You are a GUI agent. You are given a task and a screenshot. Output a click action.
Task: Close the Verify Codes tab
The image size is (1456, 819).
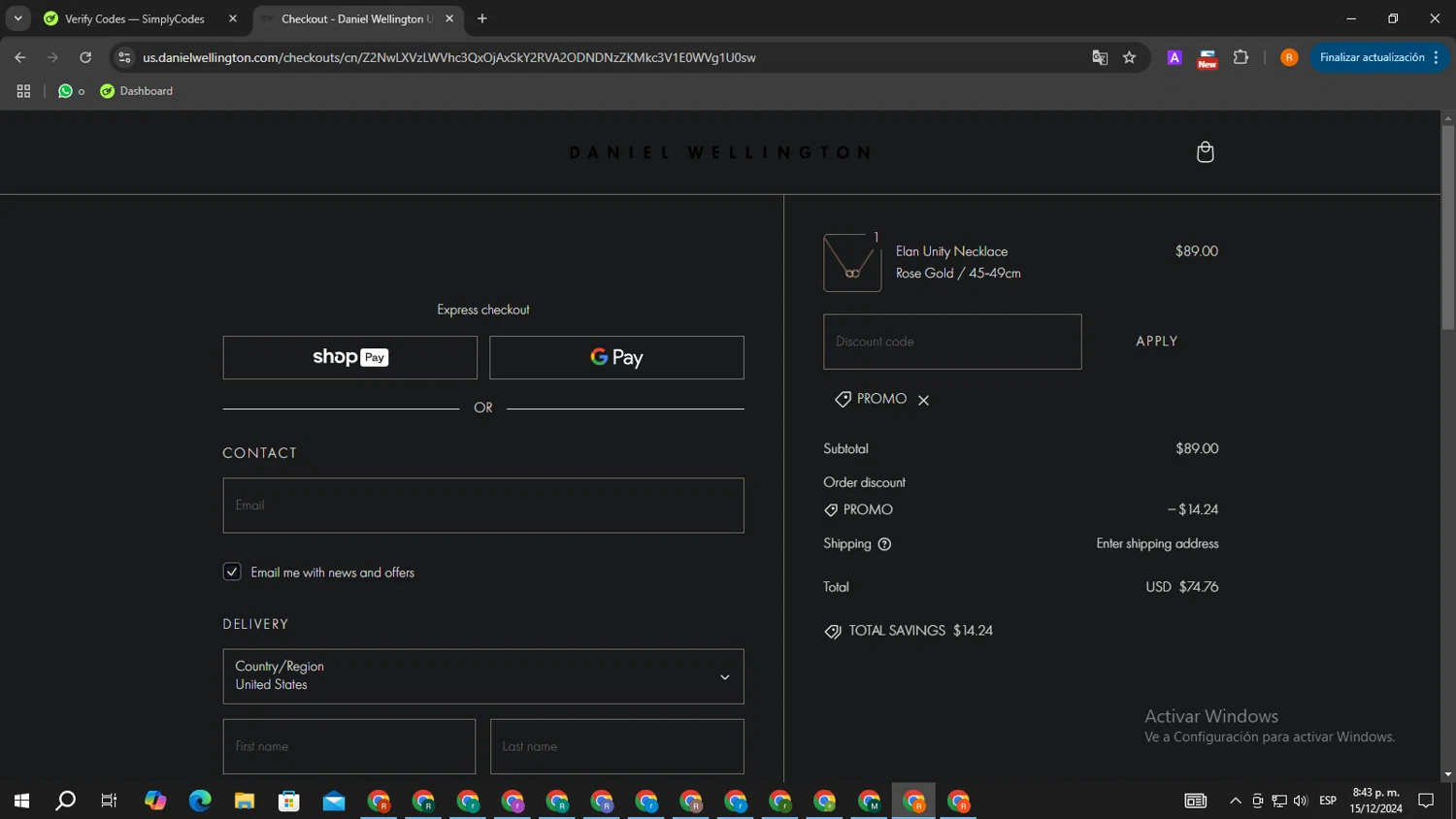click(233, 18)
